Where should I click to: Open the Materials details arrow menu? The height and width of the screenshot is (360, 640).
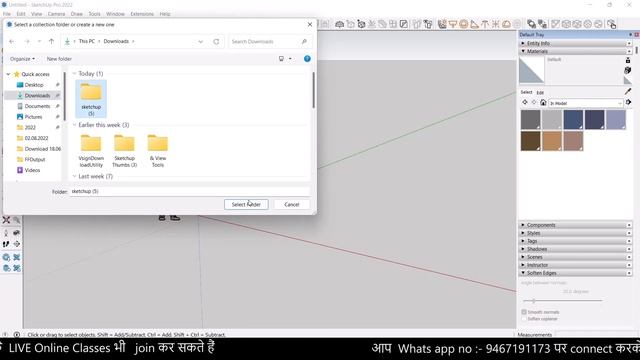629,102
